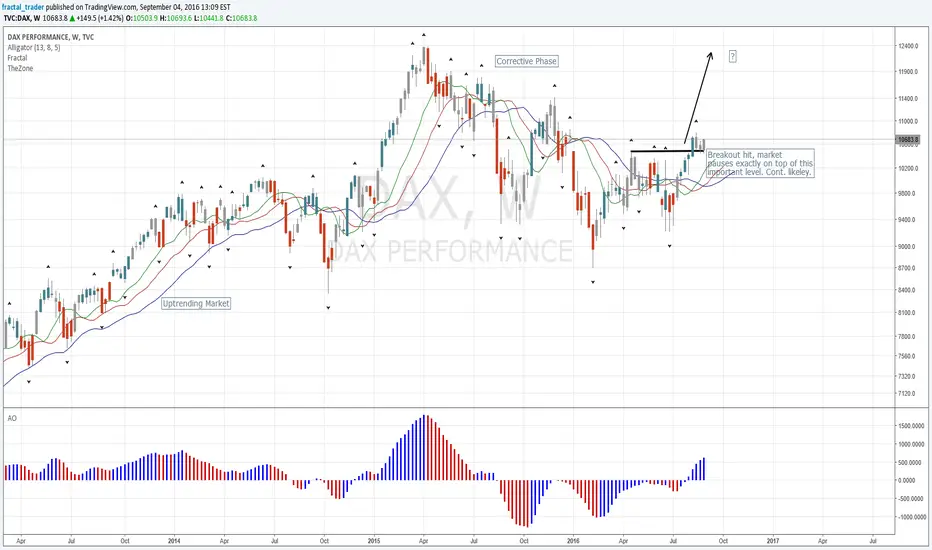Viewport: 932px width, 550px height.
Task: Click the close value "C:10683.8" in header
Action: click(241, 18)
